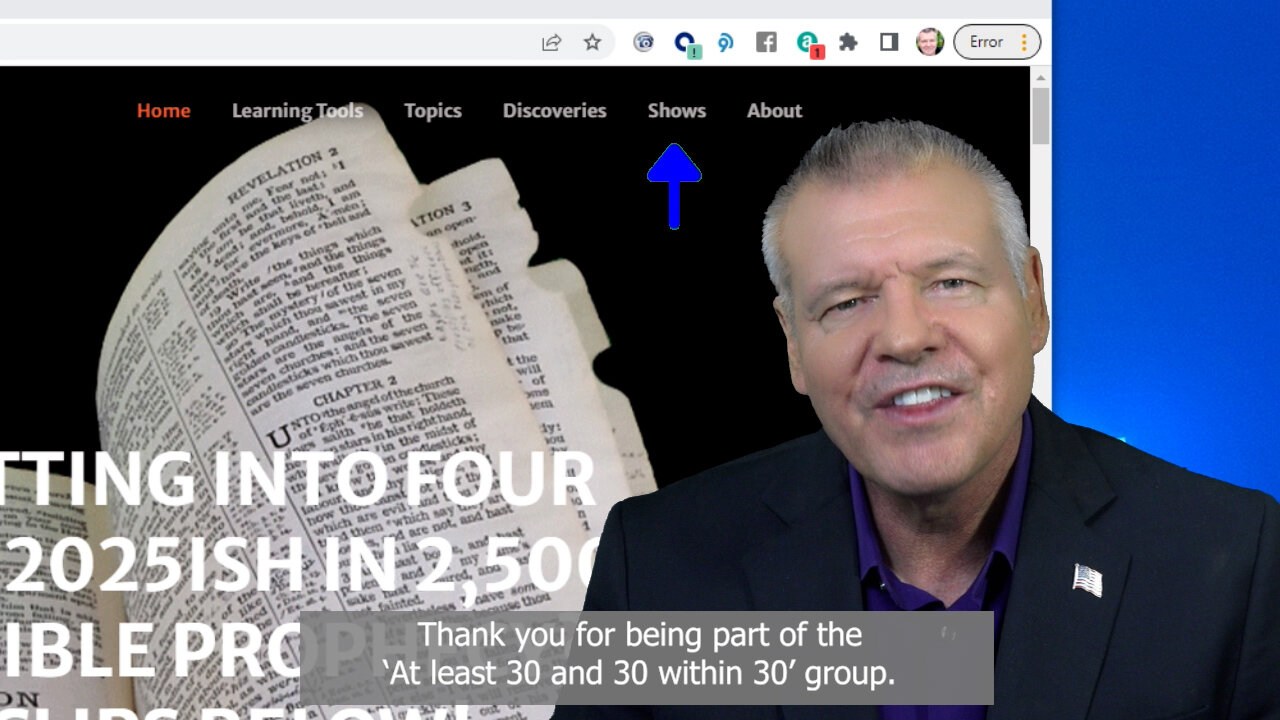The height and width of the screenshot is (720, 1280).
Task: Open the green 'a' extension with red badge
Action: click(x=808, y=44)
